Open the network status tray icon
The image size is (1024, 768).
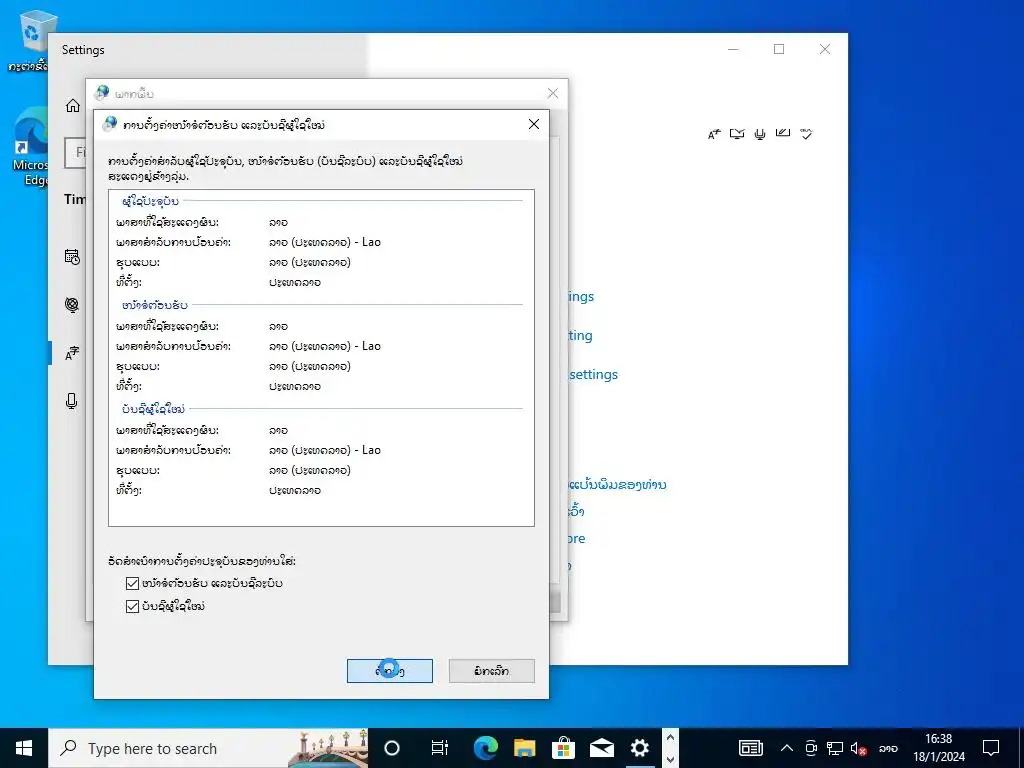tap(834, 748)
